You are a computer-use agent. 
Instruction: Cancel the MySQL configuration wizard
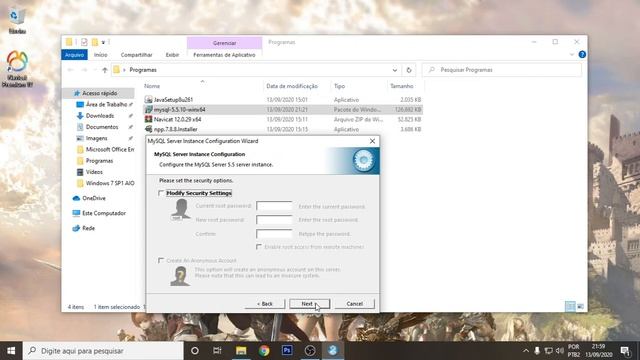(354, 304)
